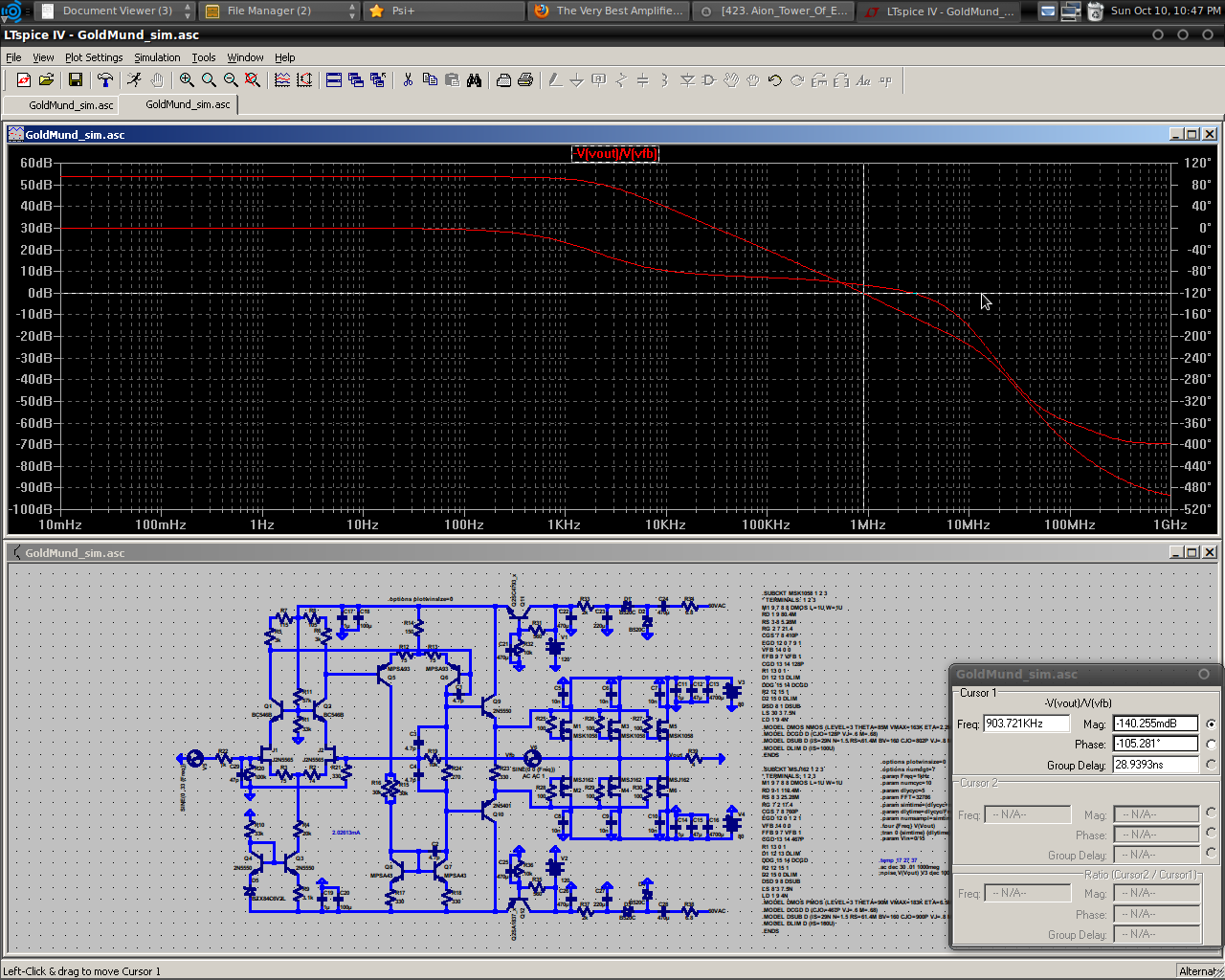Select Cursor 2 Group Delay radio button

[1212, 854]
